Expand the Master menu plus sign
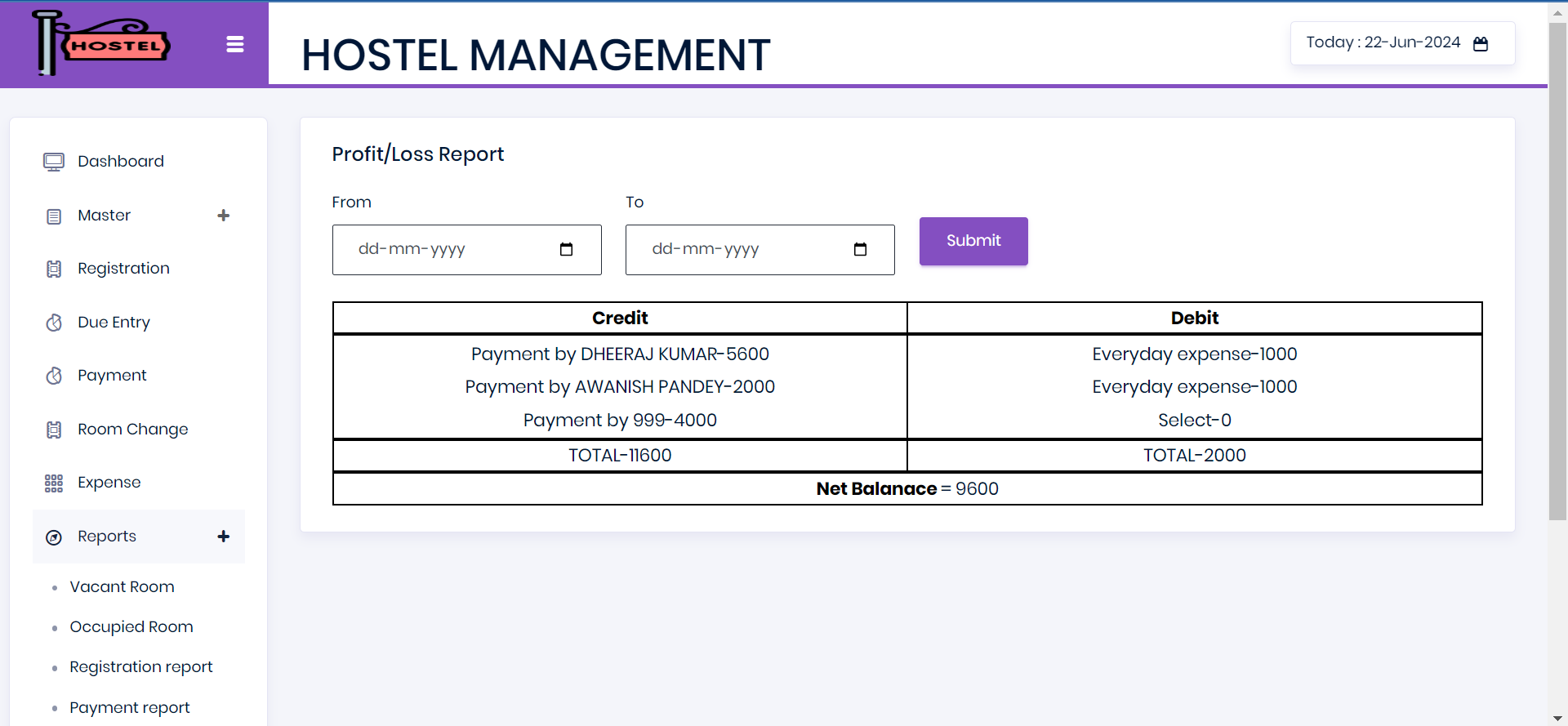 pyautogui.click(x=223, y=216)
